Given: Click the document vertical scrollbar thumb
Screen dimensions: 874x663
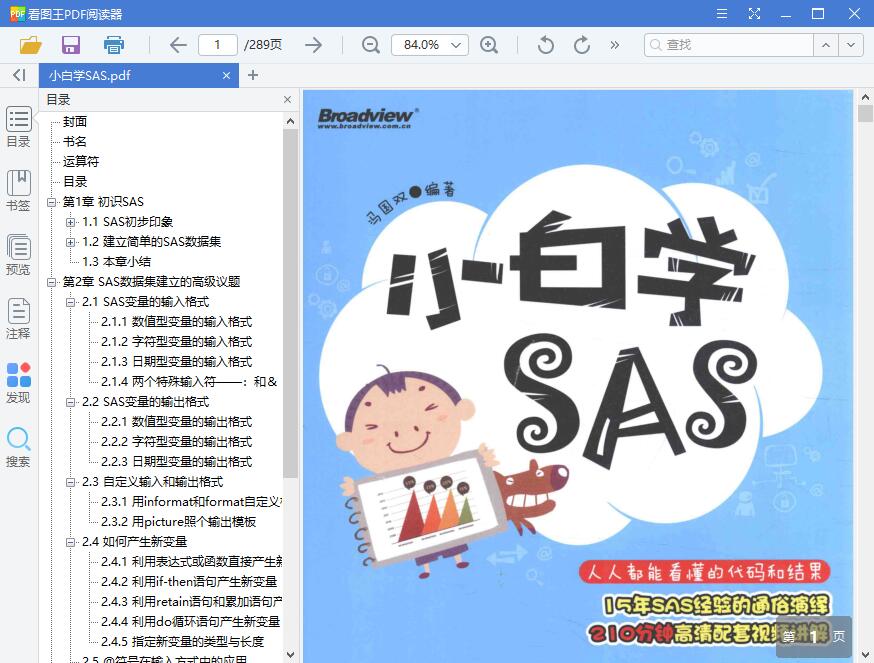Looking at the screenshot, I should pos(865,113).
